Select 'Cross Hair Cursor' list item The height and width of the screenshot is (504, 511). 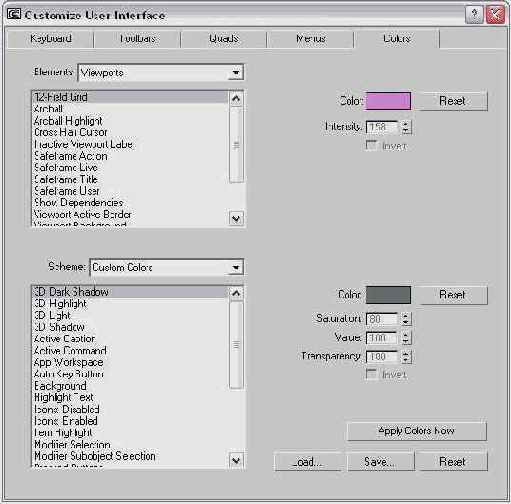(x=130, y=132)
